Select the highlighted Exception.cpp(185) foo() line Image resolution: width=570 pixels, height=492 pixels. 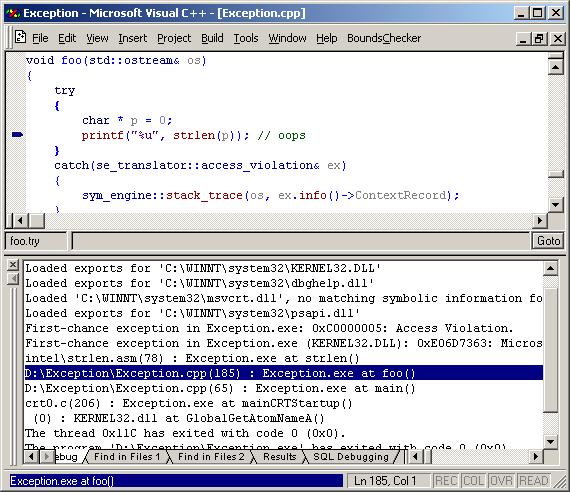284,373
